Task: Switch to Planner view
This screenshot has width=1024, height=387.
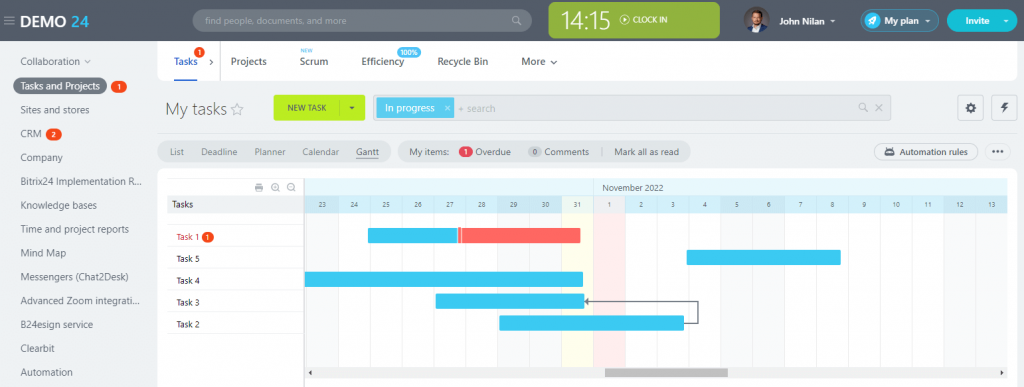Action: pos(270,152)
